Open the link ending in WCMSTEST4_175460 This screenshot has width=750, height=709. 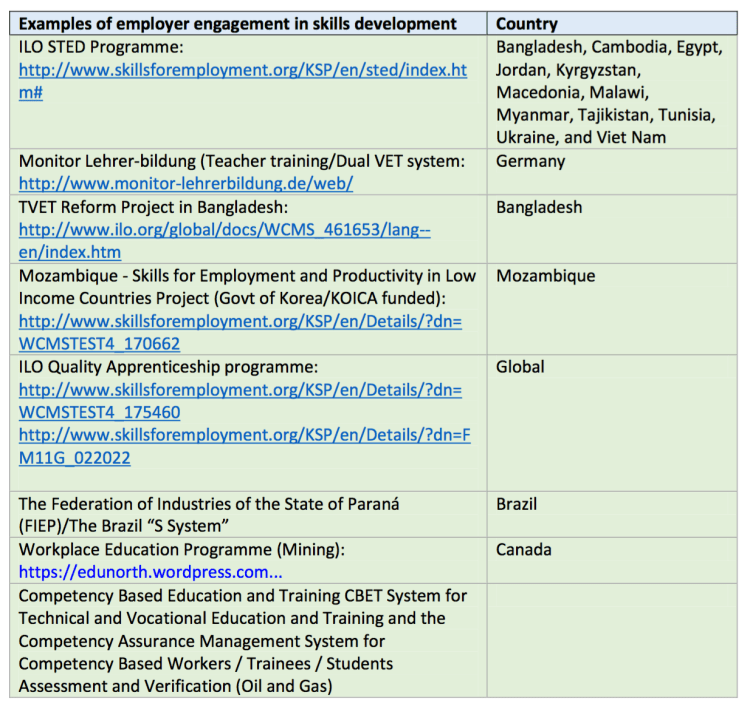[240, 390]
